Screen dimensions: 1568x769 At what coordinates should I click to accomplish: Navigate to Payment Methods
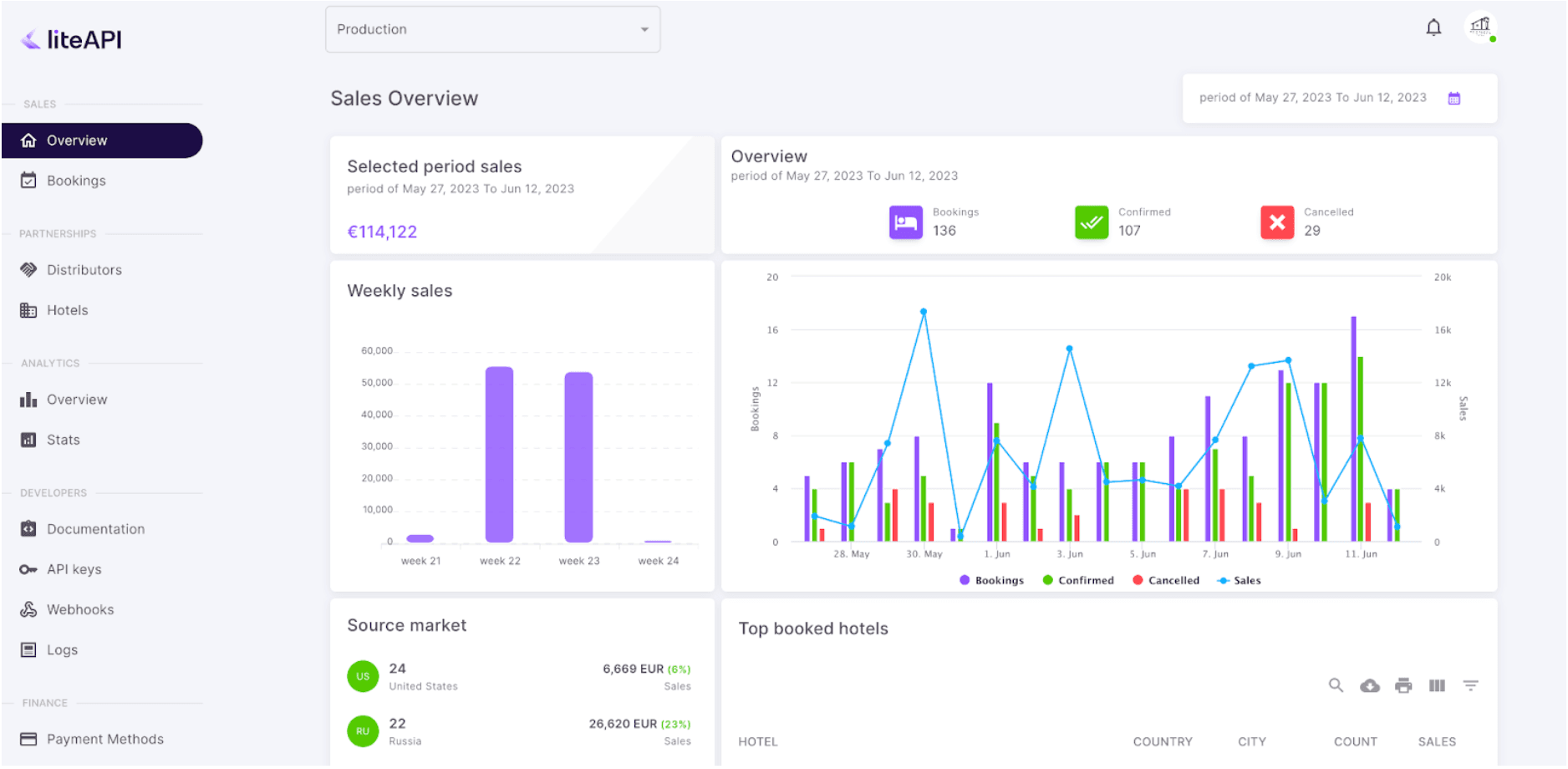[x=104, y=739]
